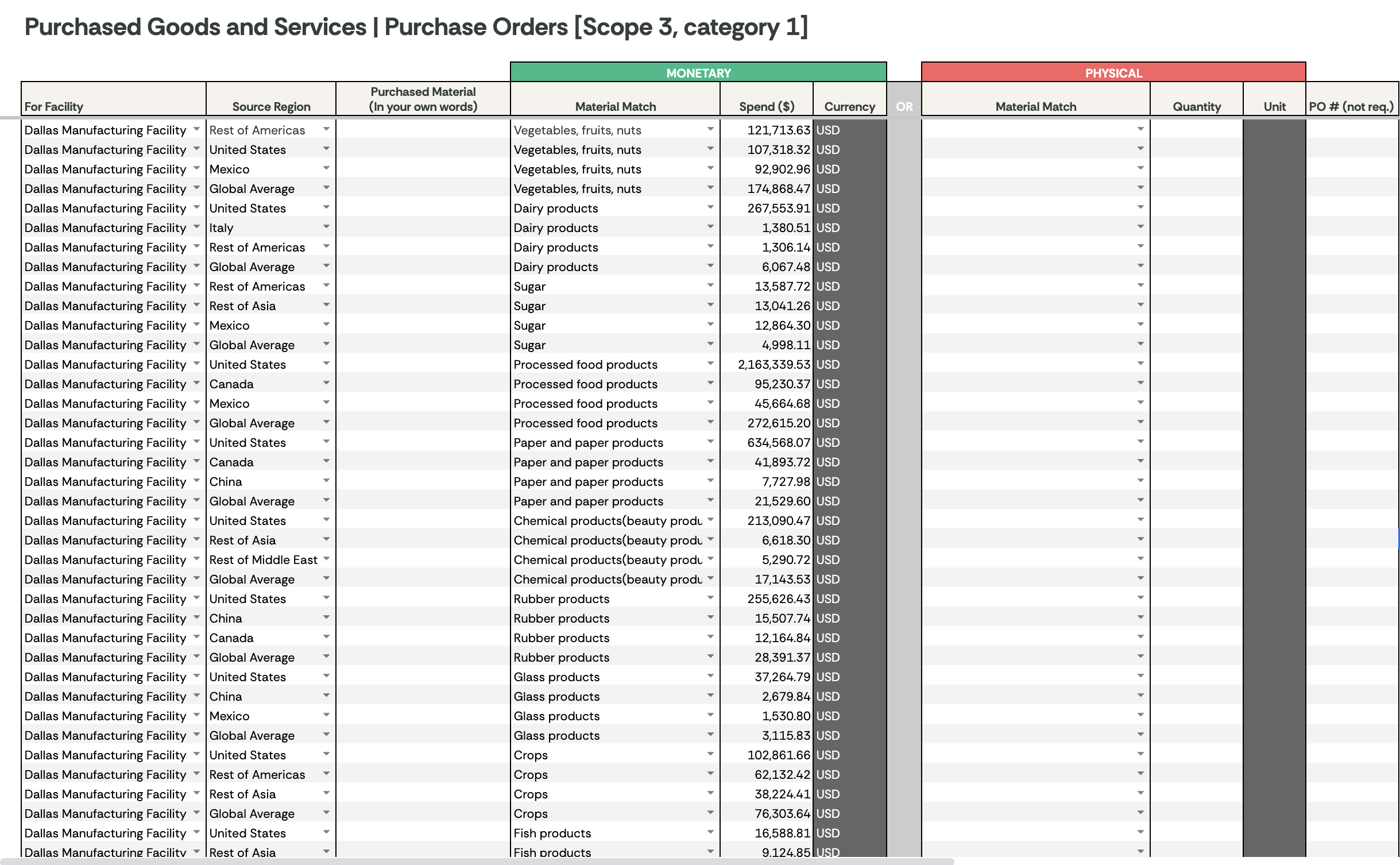
Task: Open facility dropdown in first data row
Action: pyautogui.click(x=196, y=129)
